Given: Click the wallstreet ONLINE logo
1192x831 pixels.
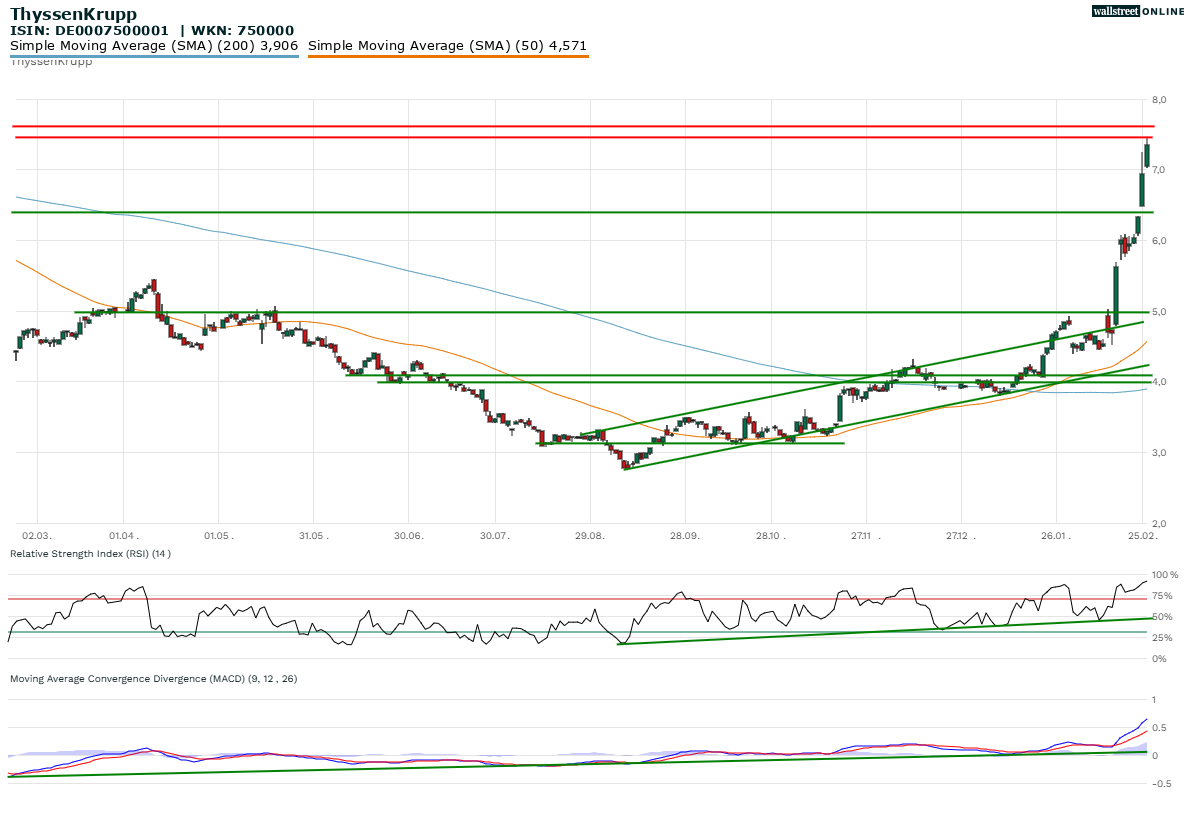Looking at the screenshot, I should 1138,11.
